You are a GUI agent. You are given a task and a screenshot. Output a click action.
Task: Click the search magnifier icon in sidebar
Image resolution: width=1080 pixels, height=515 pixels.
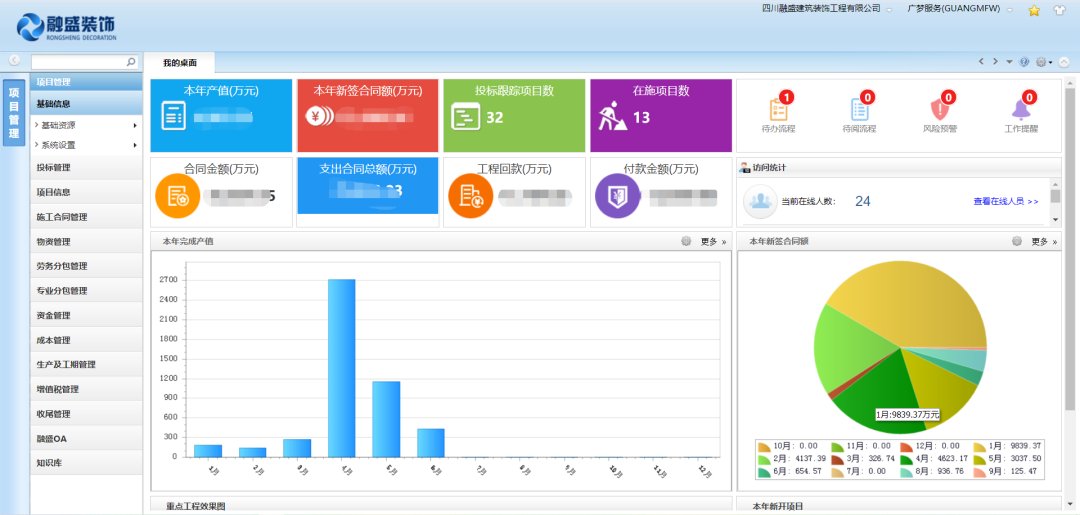pyautogui.click(x=131, y=62)
